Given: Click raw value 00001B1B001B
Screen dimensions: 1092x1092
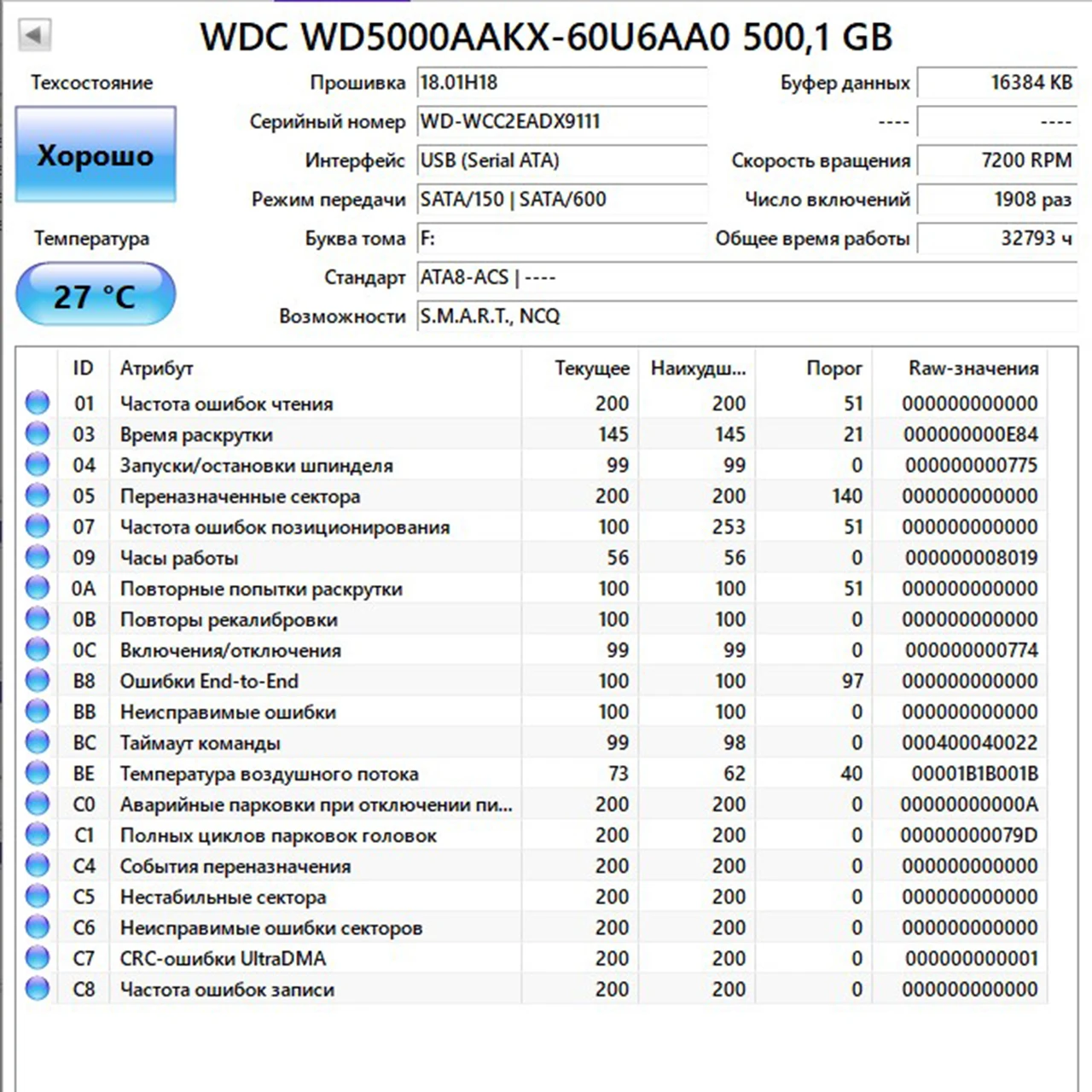Looking at the screenshot, I should pyautogui.click(x=975, y=774).
